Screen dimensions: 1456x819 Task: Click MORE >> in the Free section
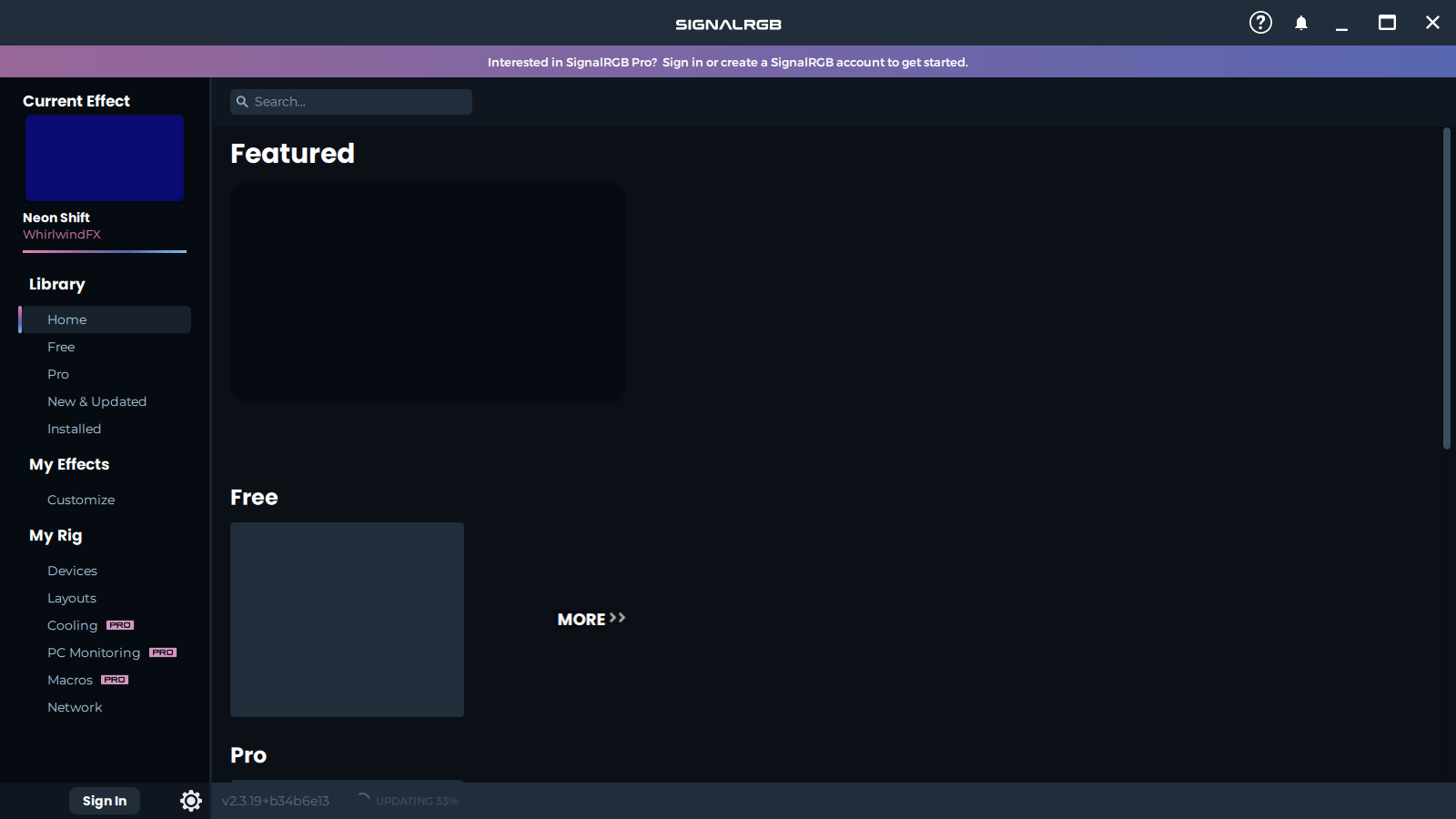tap(591, 619)
